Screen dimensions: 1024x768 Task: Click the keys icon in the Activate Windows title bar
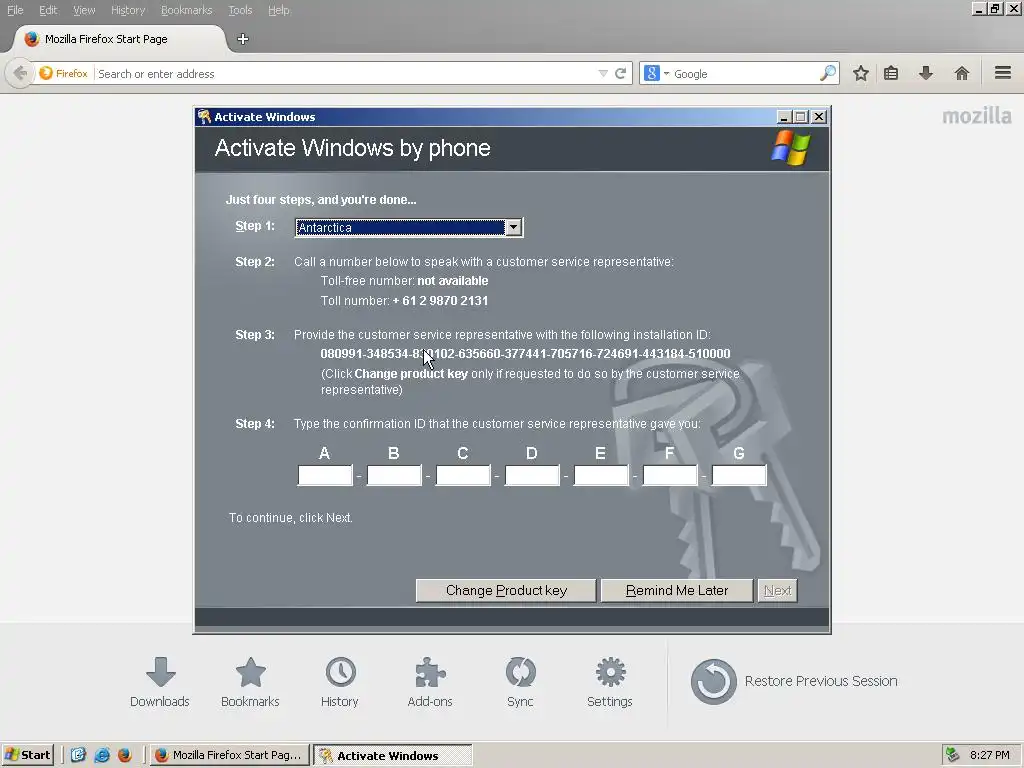[204, 116]
